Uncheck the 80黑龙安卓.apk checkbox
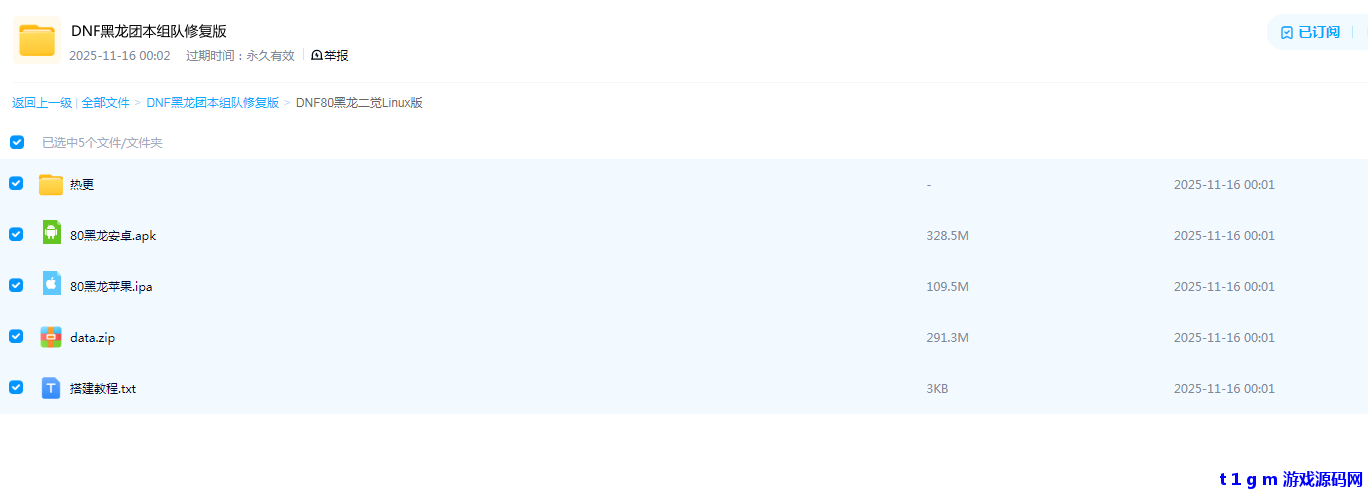 pos(16,234)
